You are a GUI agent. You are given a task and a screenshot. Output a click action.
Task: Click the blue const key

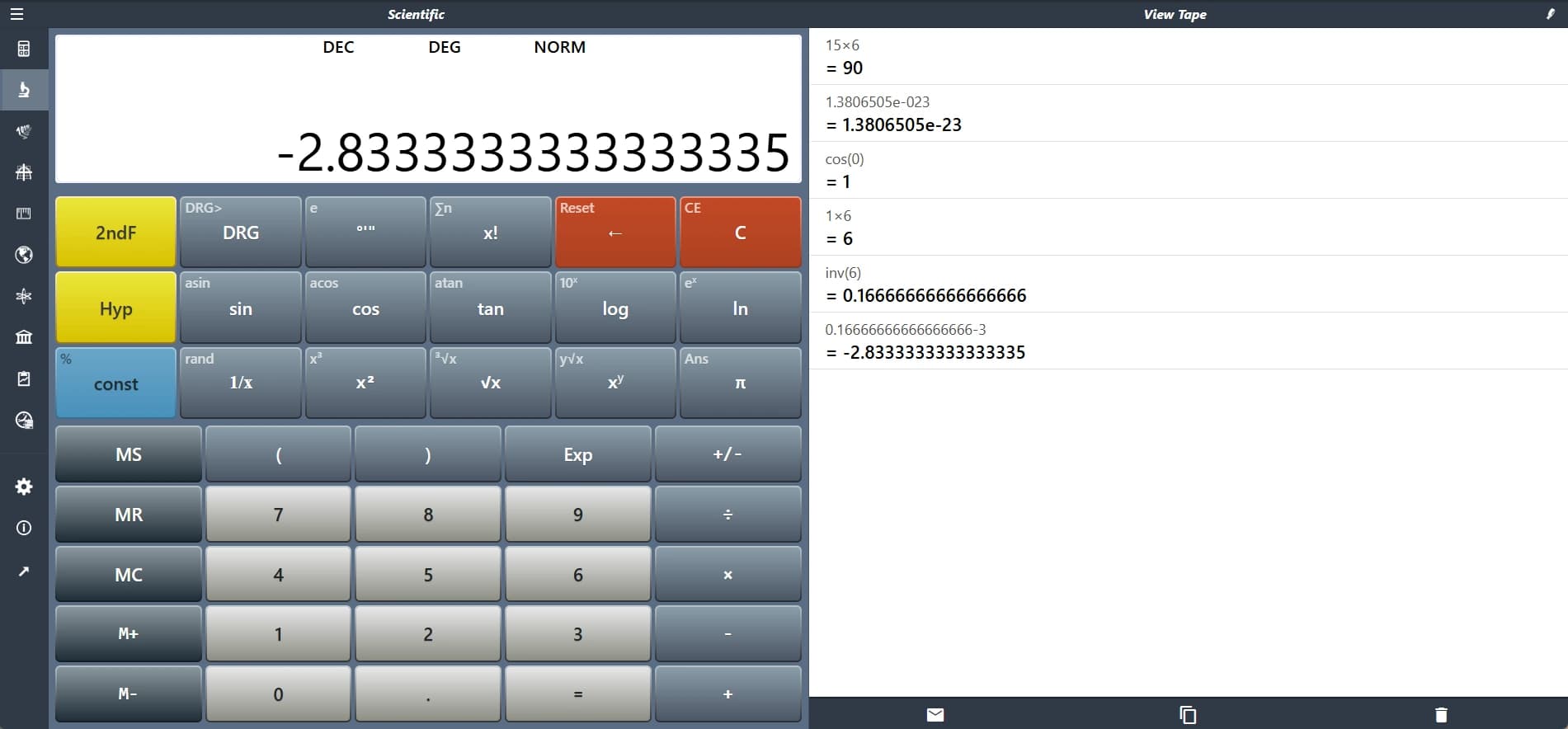(115, 383)
